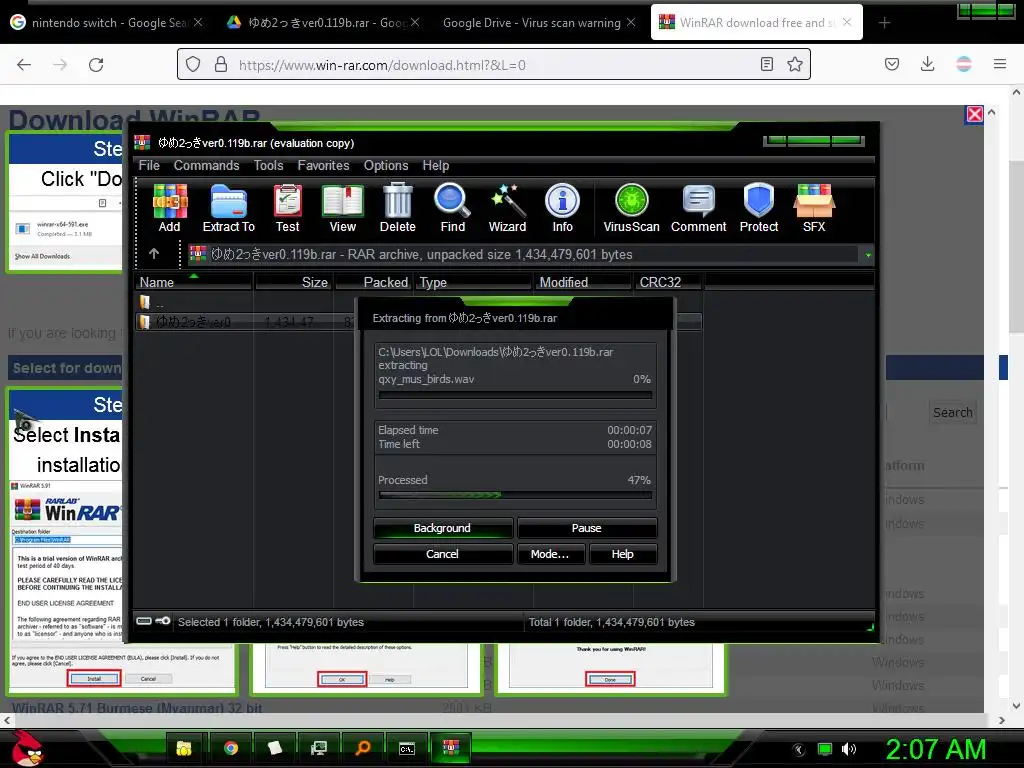Open Chrome from the taskbar
Viewport: 1024px width, 768px height.
pos(231,748)
